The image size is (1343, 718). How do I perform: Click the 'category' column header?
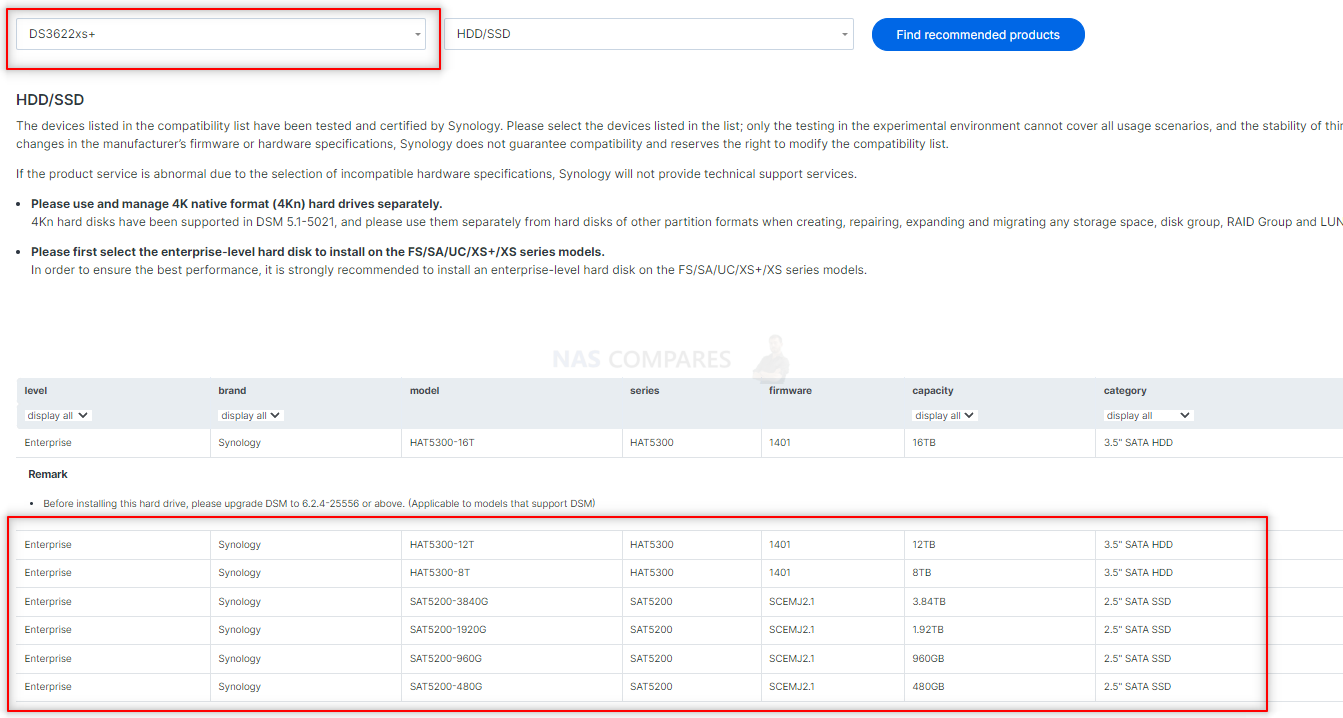pyautogui.click(x=1125, y=391)
